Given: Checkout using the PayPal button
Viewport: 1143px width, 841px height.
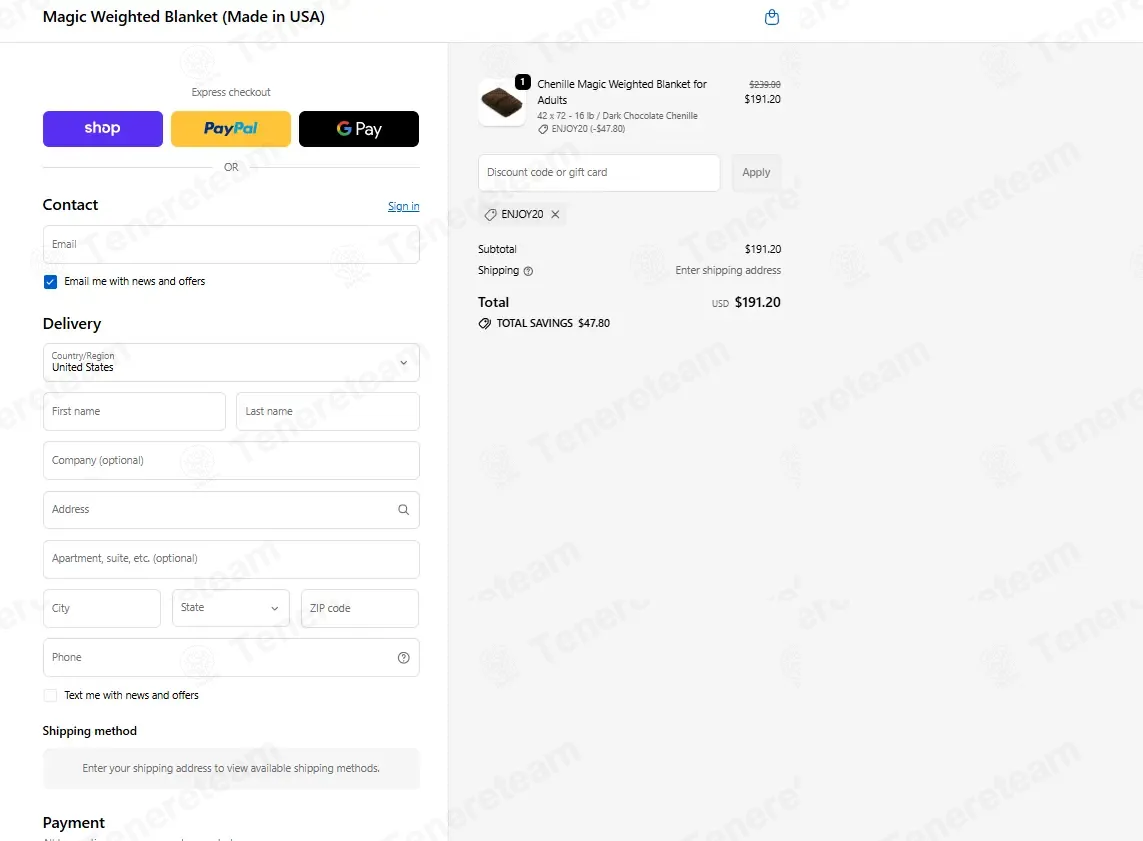Looking at the screenshot, I should [230, 129].
